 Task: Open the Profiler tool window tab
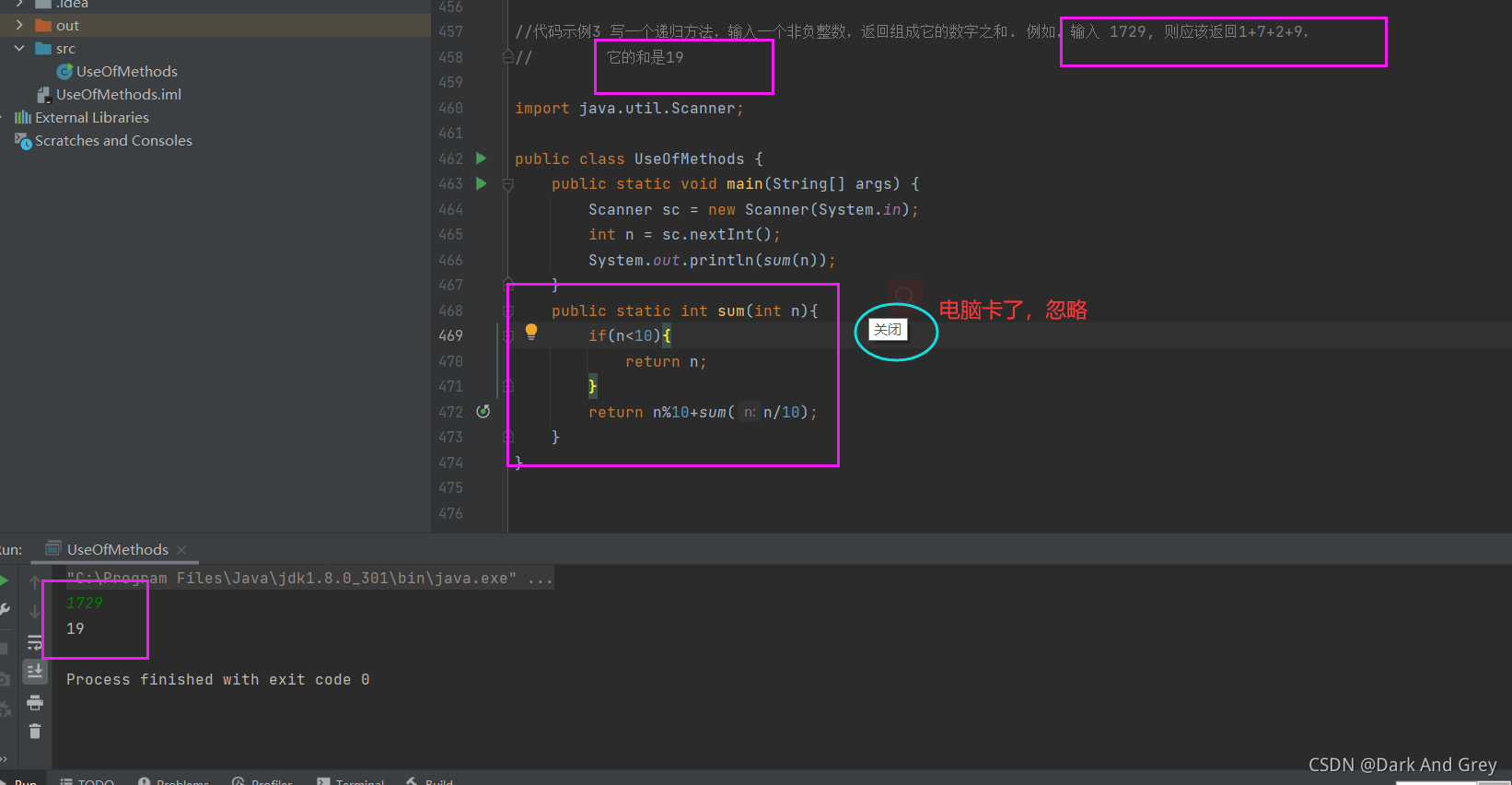coord(262,781)
